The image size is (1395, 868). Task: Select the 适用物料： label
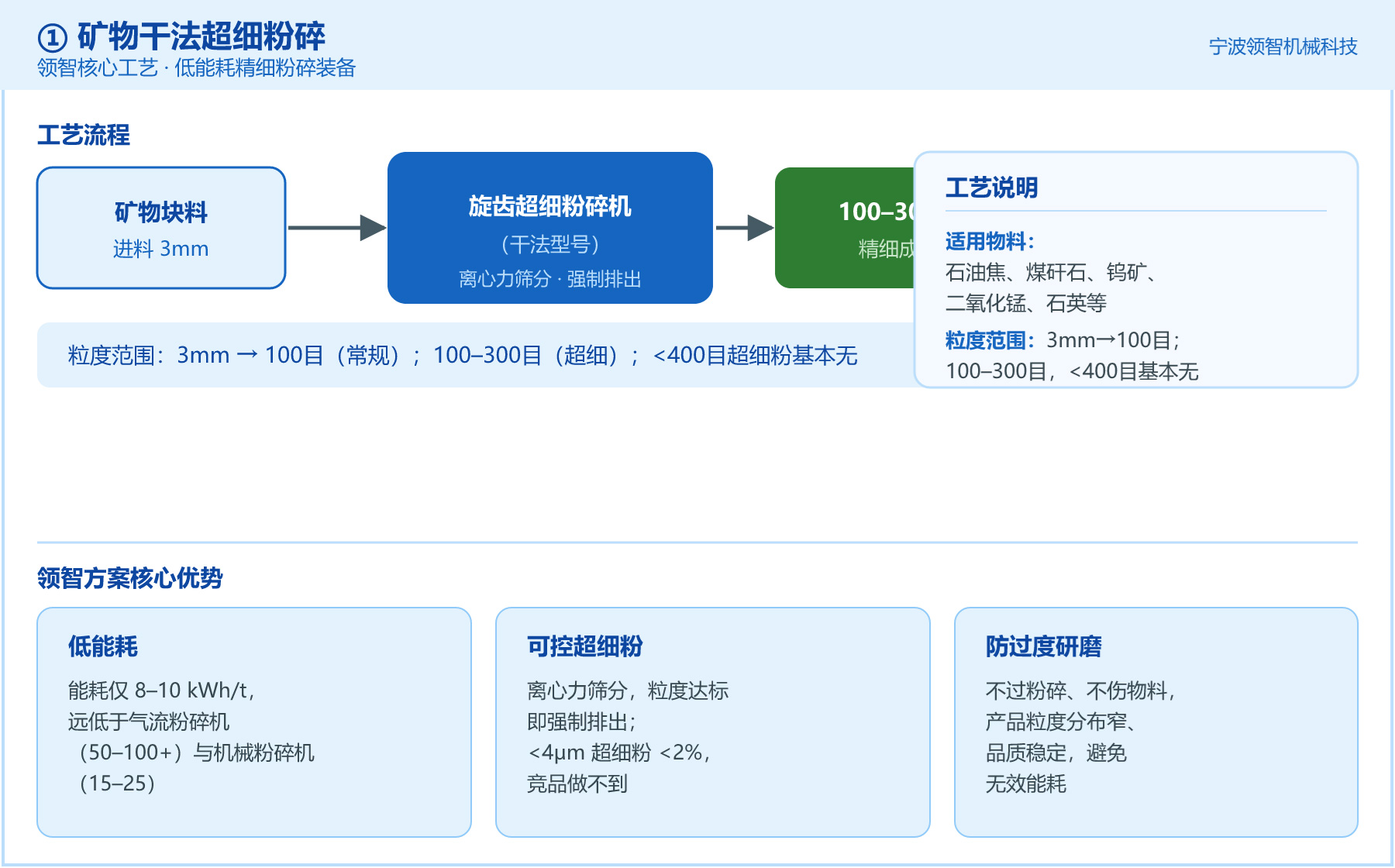click(x=990, y=241)
